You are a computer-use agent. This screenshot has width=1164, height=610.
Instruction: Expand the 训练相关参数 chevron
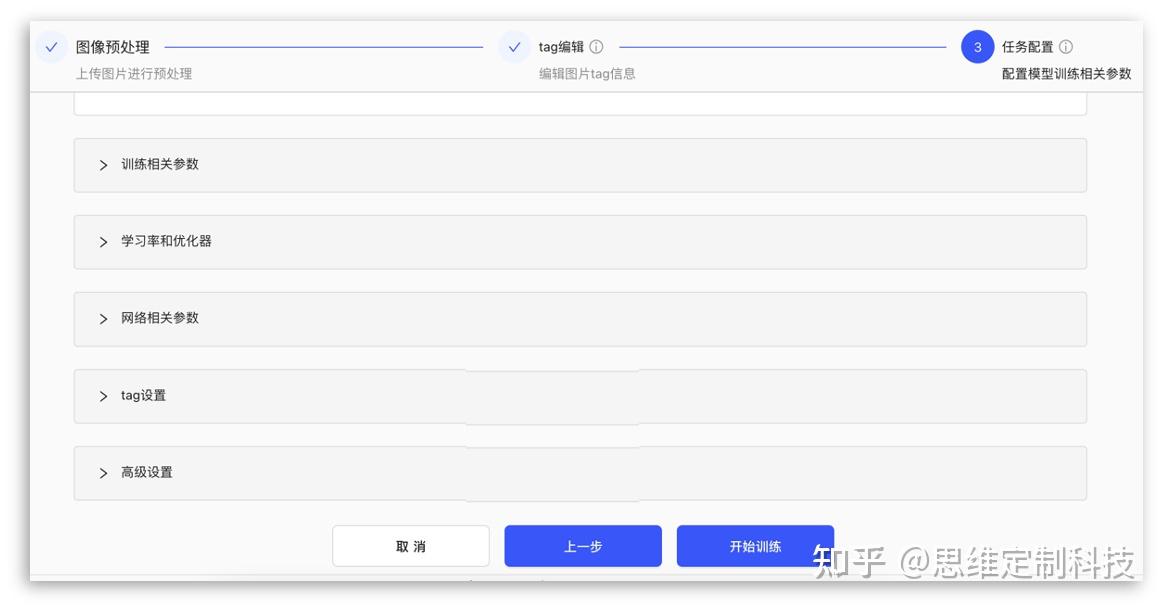103,165
